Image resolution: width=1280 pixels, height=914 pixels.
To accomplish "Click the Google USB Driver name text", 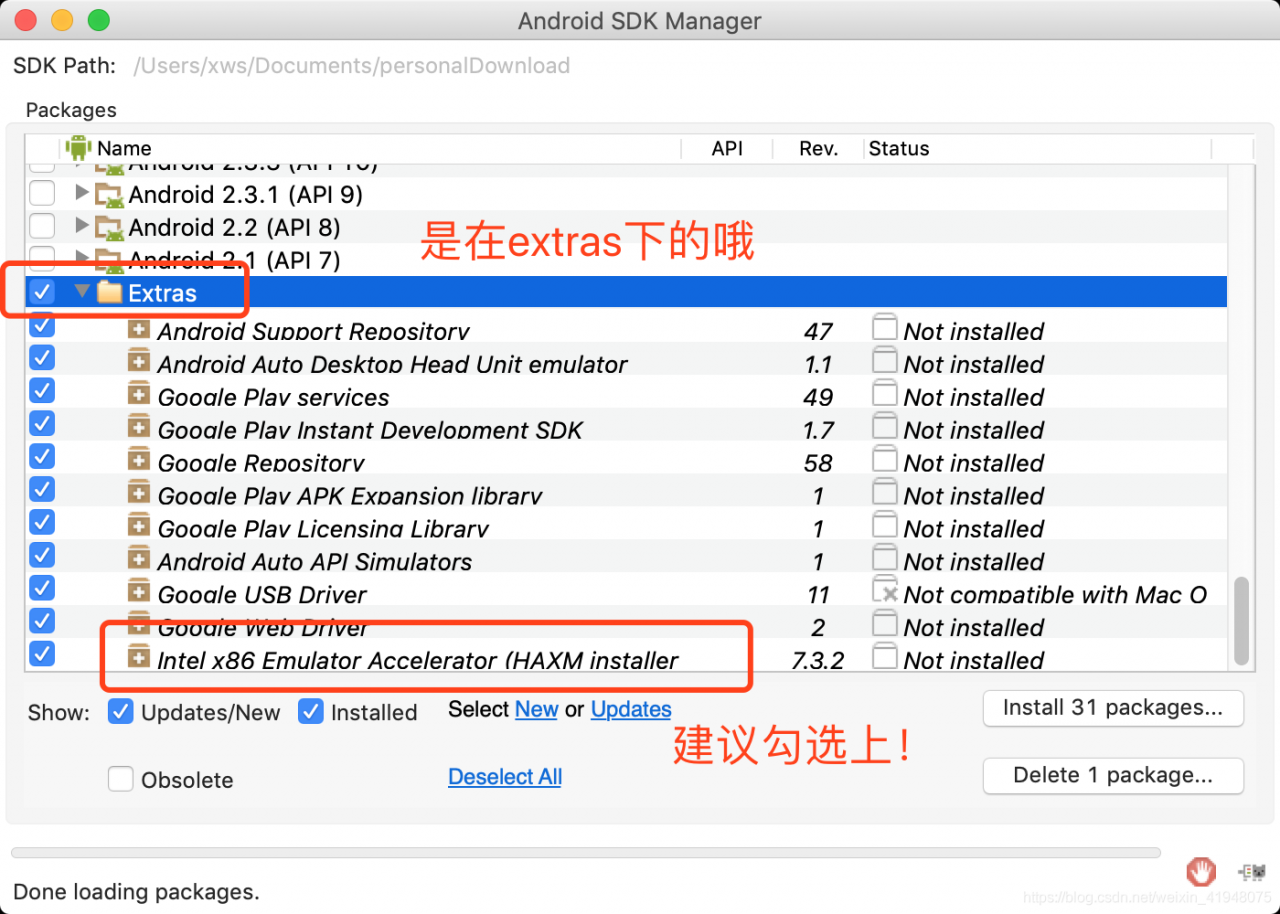I will coord(262,595).
